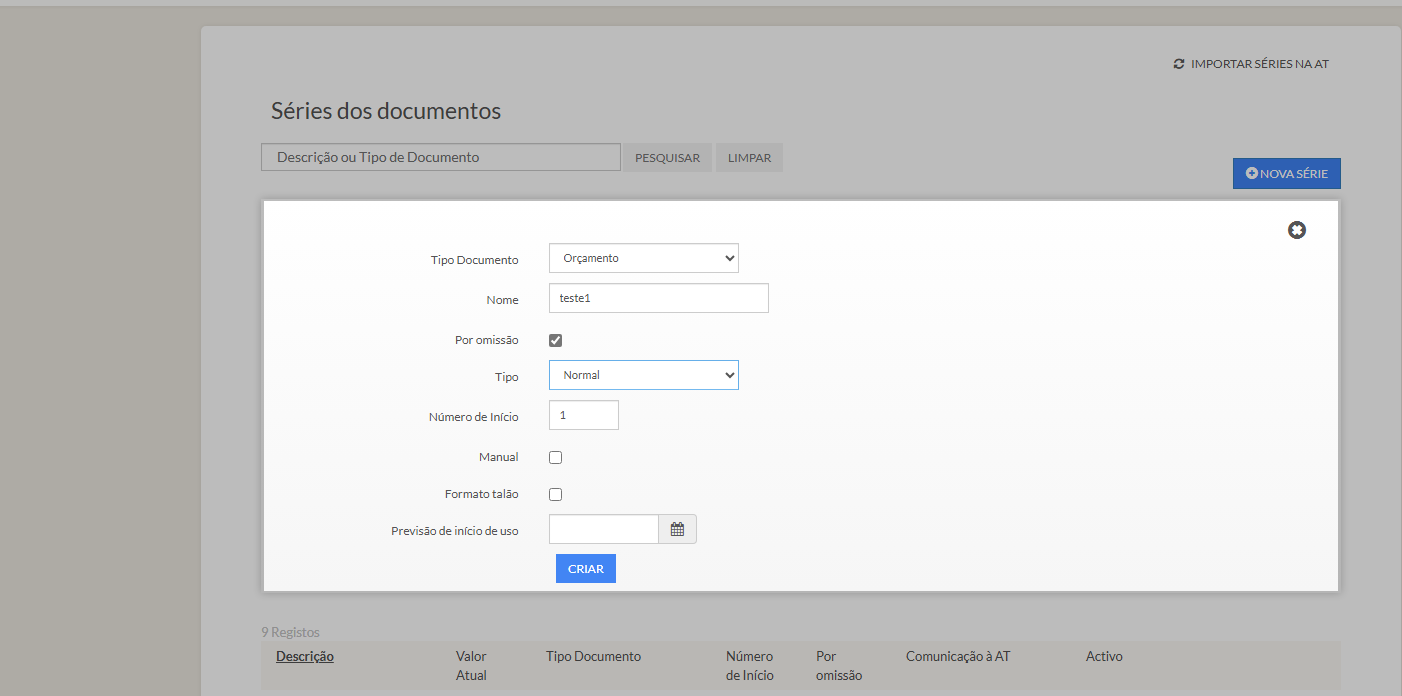Screen dimensions: 1402x696
Task: Enable the Manual checkbox
Action: coord(556,457)
